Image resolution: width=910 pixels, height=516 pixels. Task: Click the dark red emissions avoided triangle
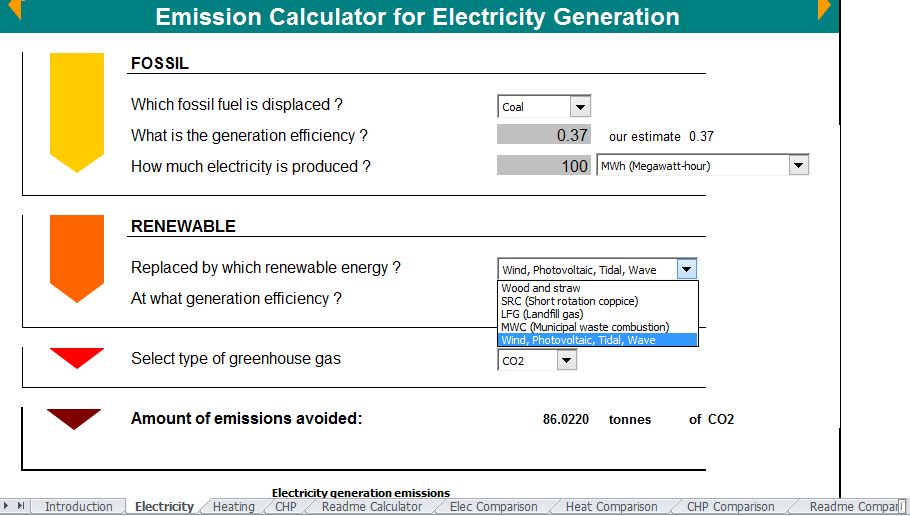tap(74, 418)
